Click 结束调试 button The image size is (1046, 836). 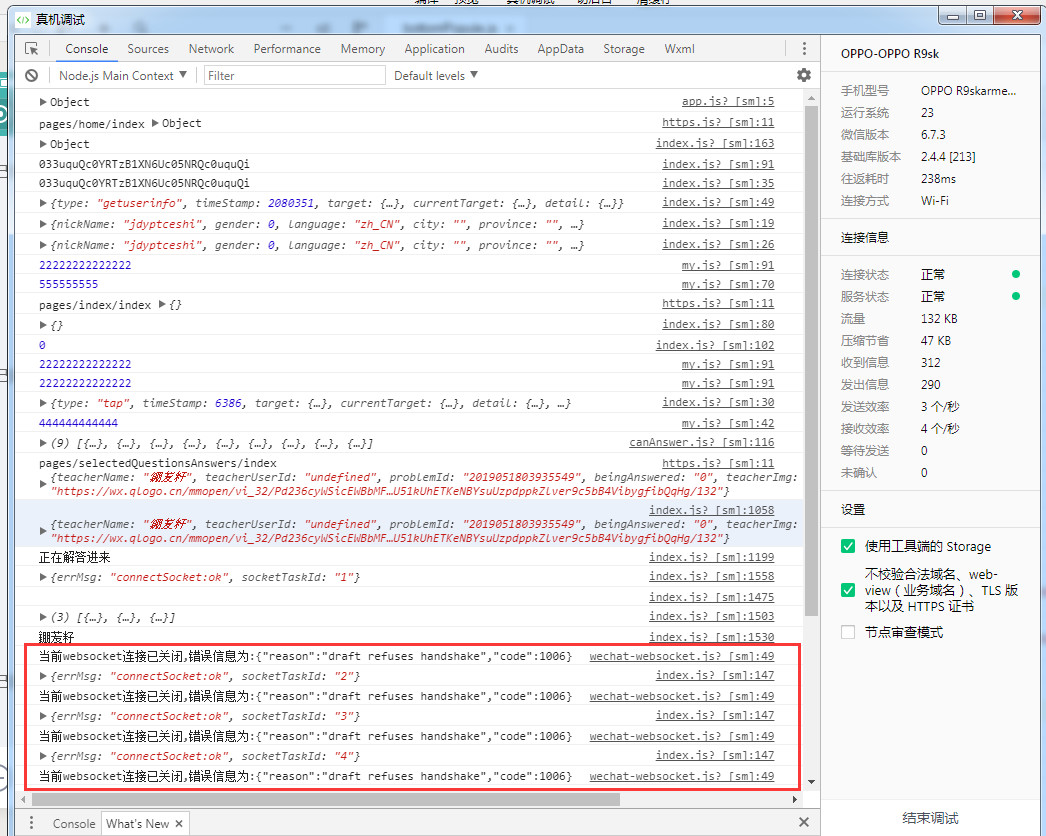[930, 818]
